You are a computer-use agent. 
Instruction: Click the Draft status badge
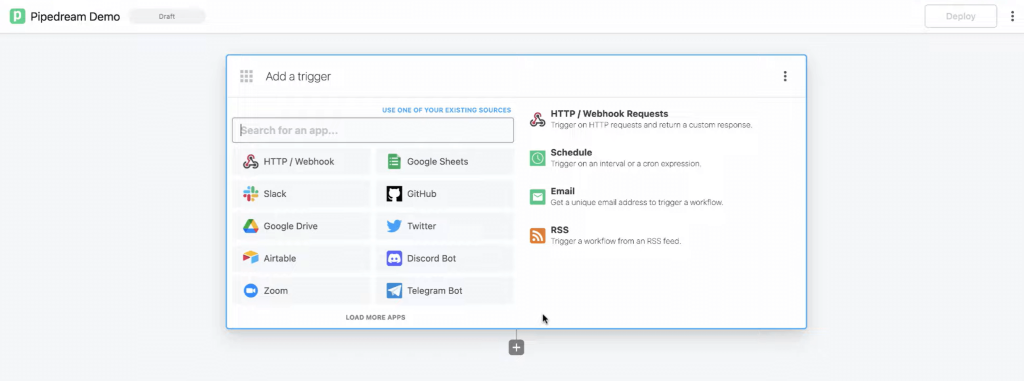pyautogui.click(x=167, y=16)
